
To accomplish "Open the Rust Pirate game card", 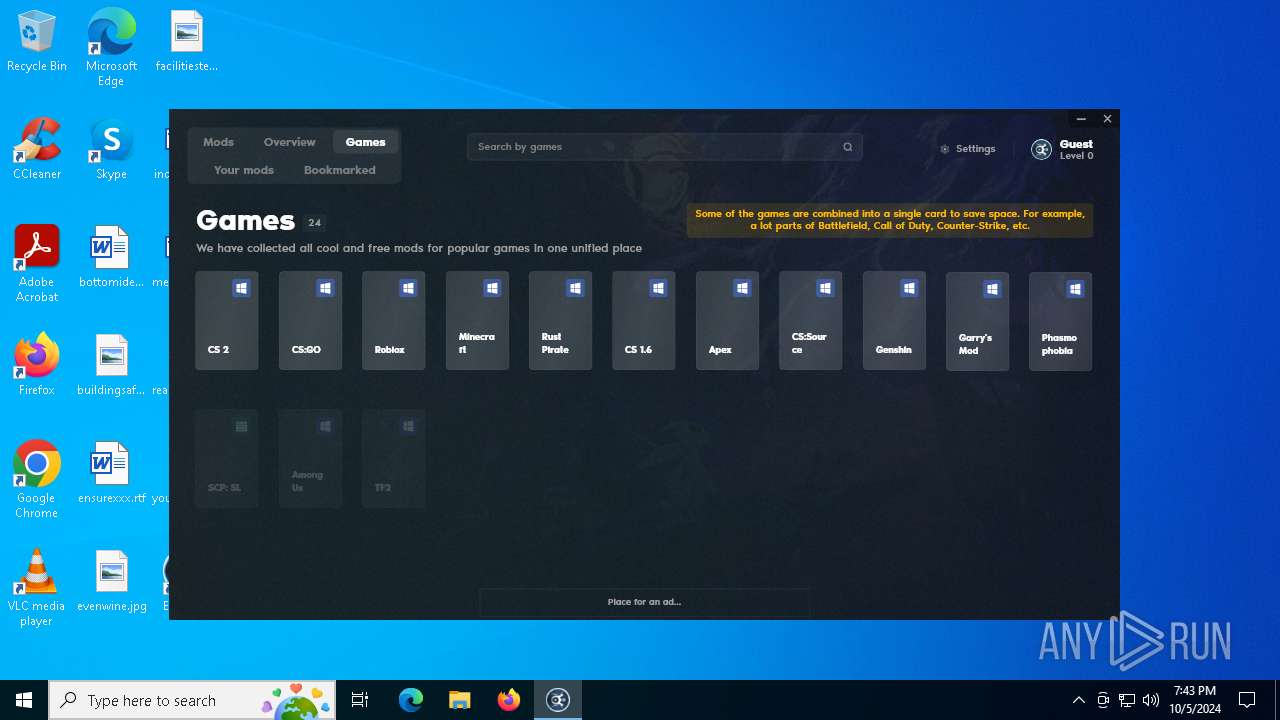I will (561, 321).
